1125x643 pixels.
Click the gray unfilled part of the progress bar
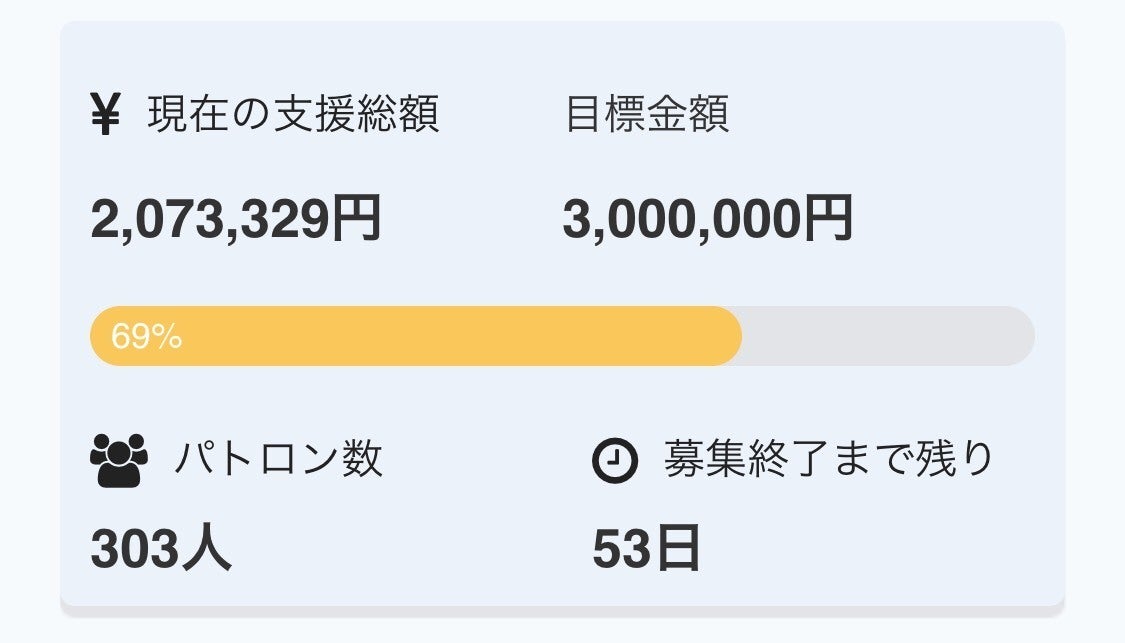click(x=880, y=336)
